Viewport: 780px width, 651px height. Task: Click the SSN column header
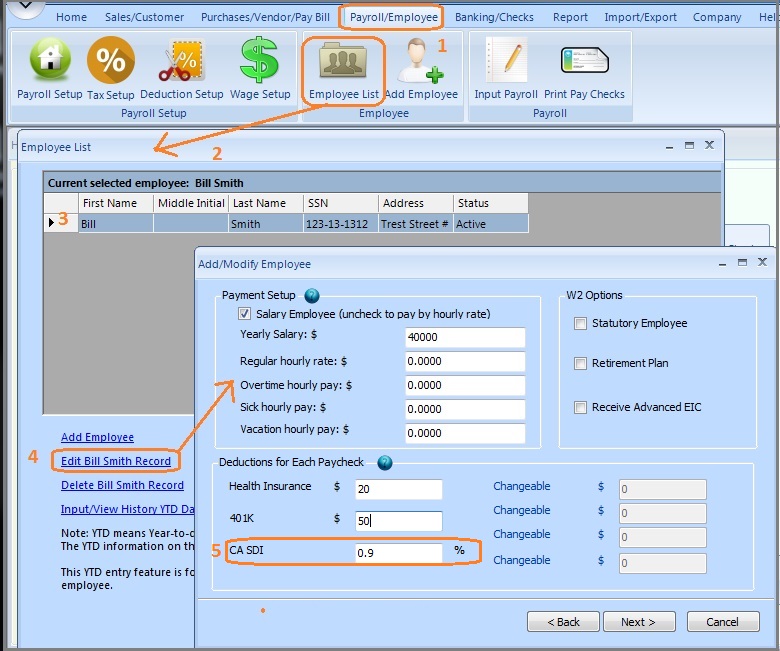341,203
